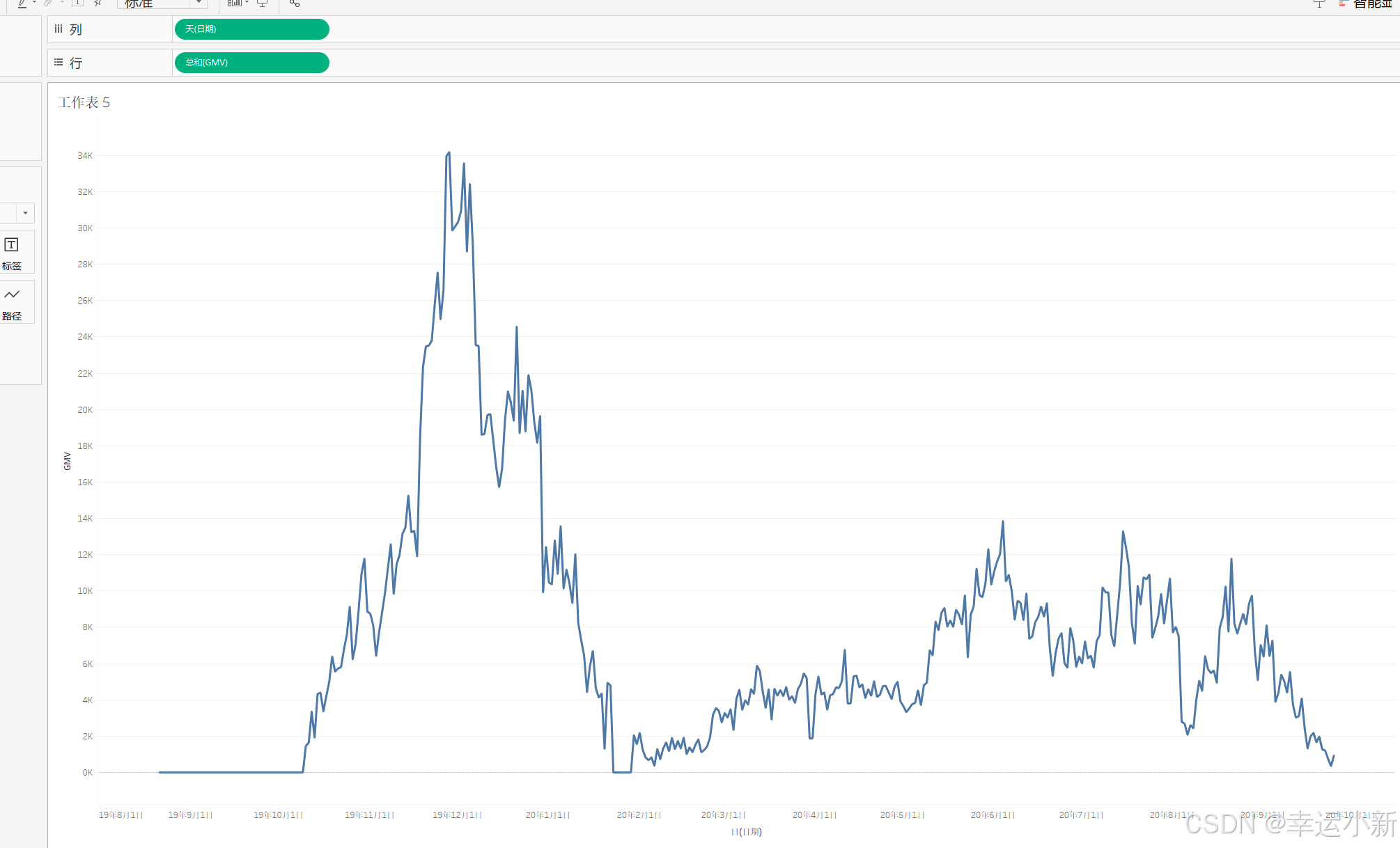Click the 20年3月1日 date axis label
The width and height of the screenshot is (1400, 848).
click(724, 815)
